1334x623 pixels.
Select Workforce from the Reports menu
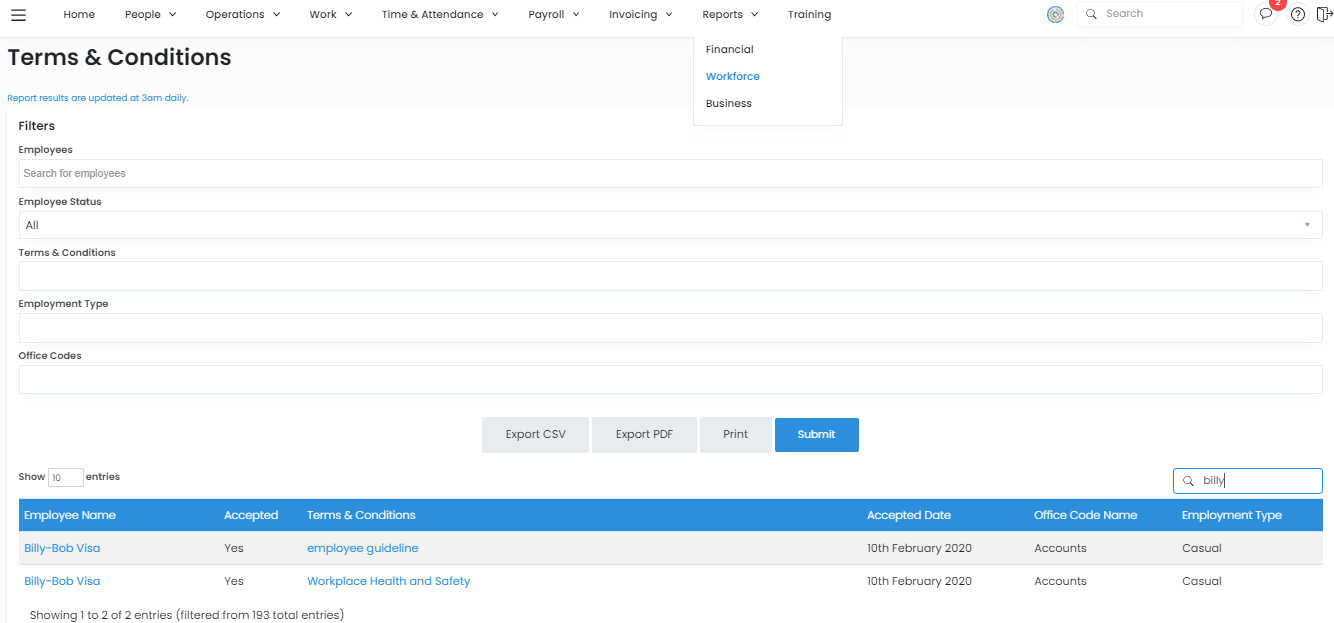pyautogui.click(x=732, y=76)
